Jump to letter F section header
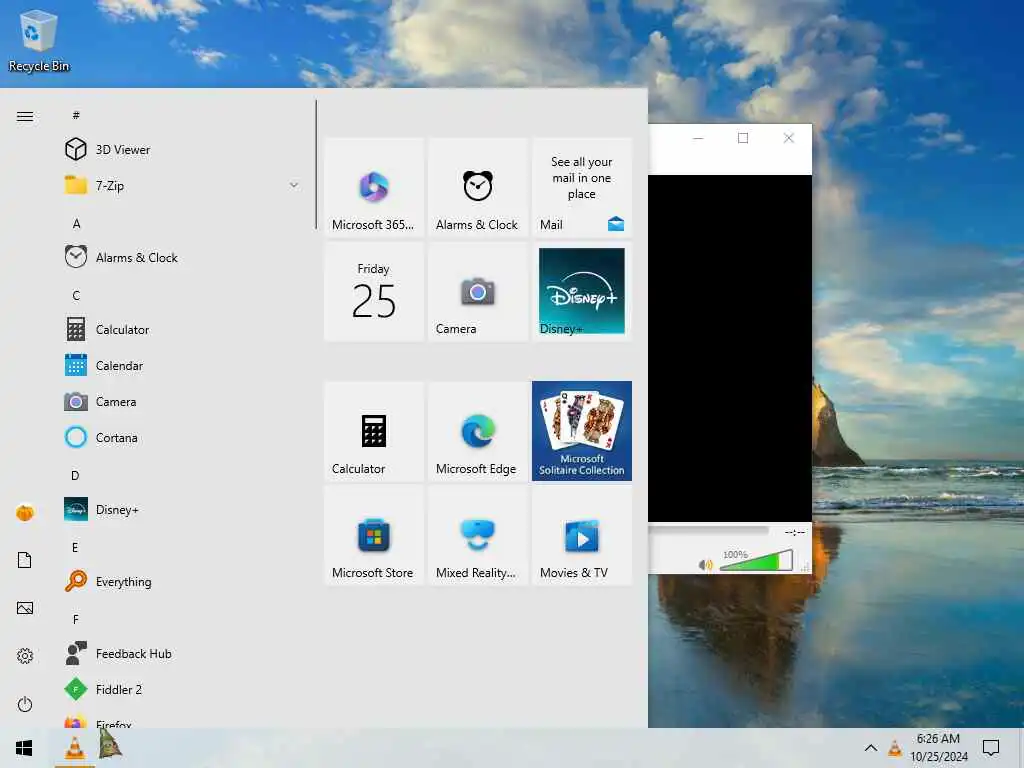 pos(76,619)
